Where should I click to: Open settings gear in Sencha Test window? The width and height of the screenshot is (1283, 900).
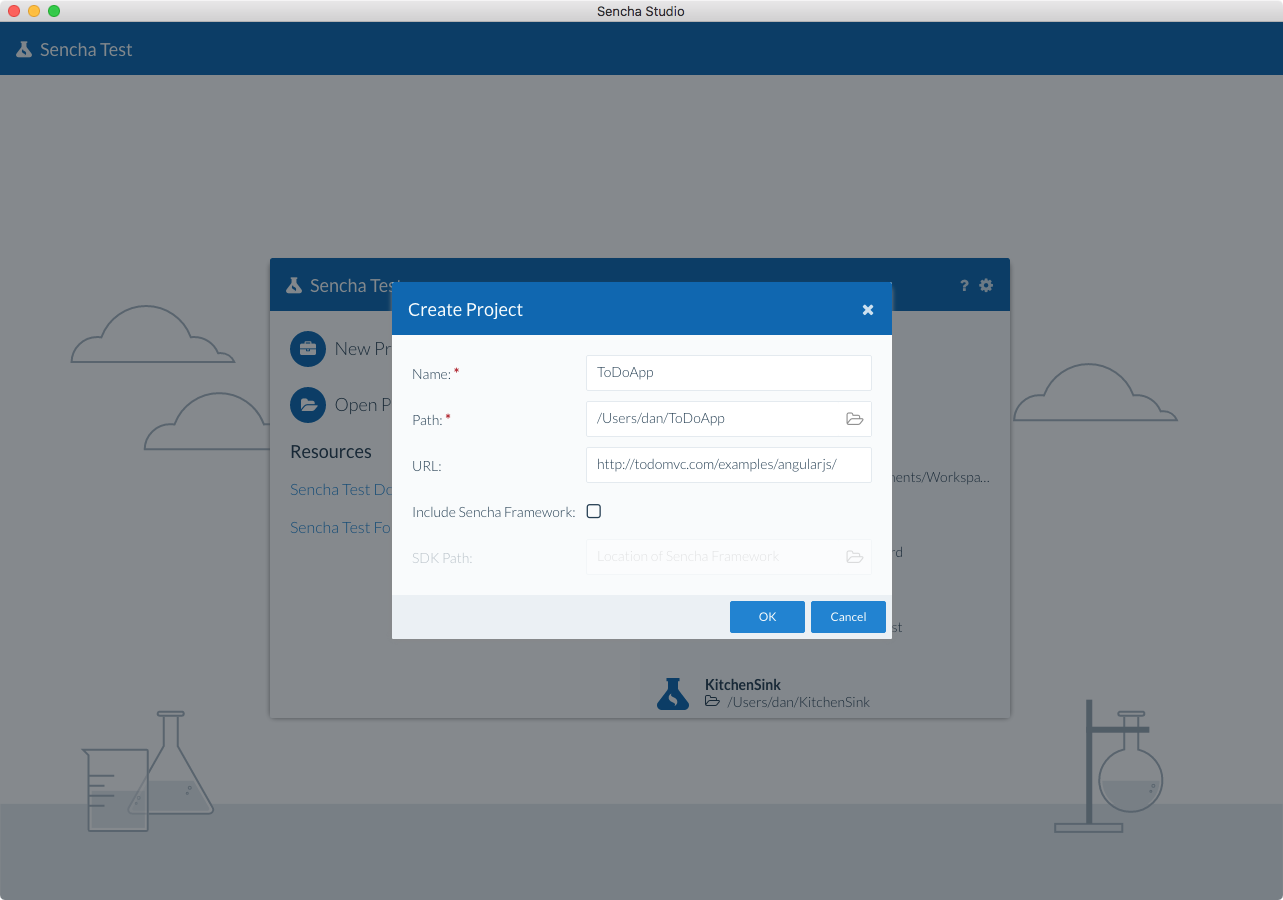click(x=986, y=285)
